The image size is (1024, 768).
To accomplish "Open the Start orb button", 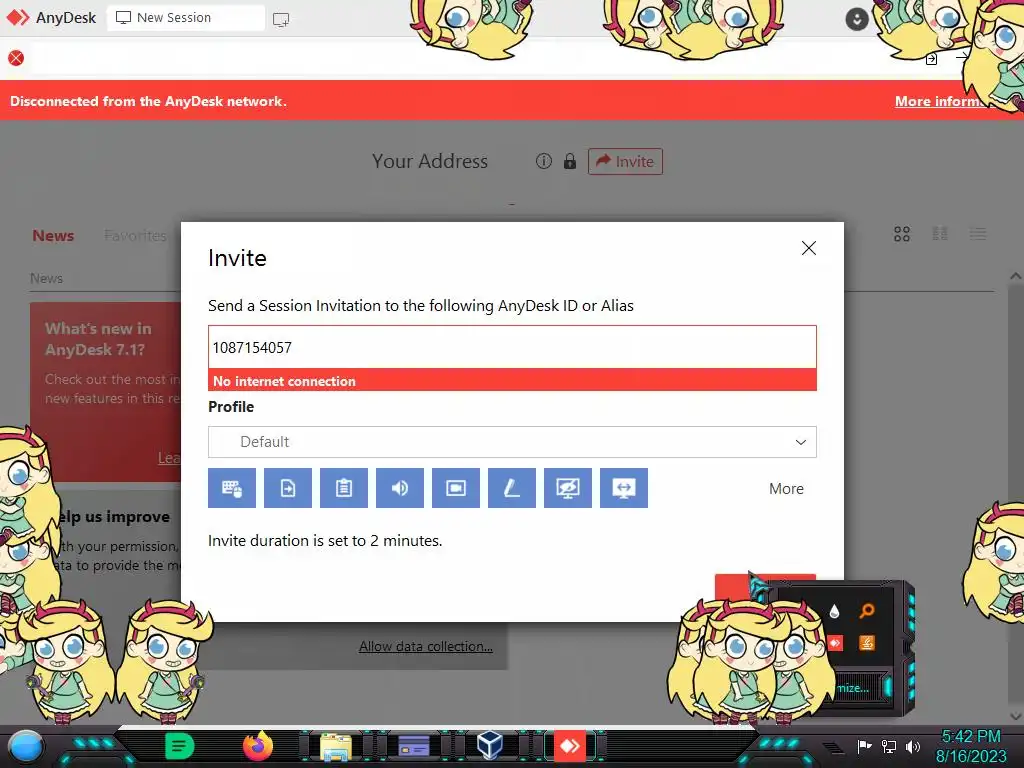I will click(26, 746).
